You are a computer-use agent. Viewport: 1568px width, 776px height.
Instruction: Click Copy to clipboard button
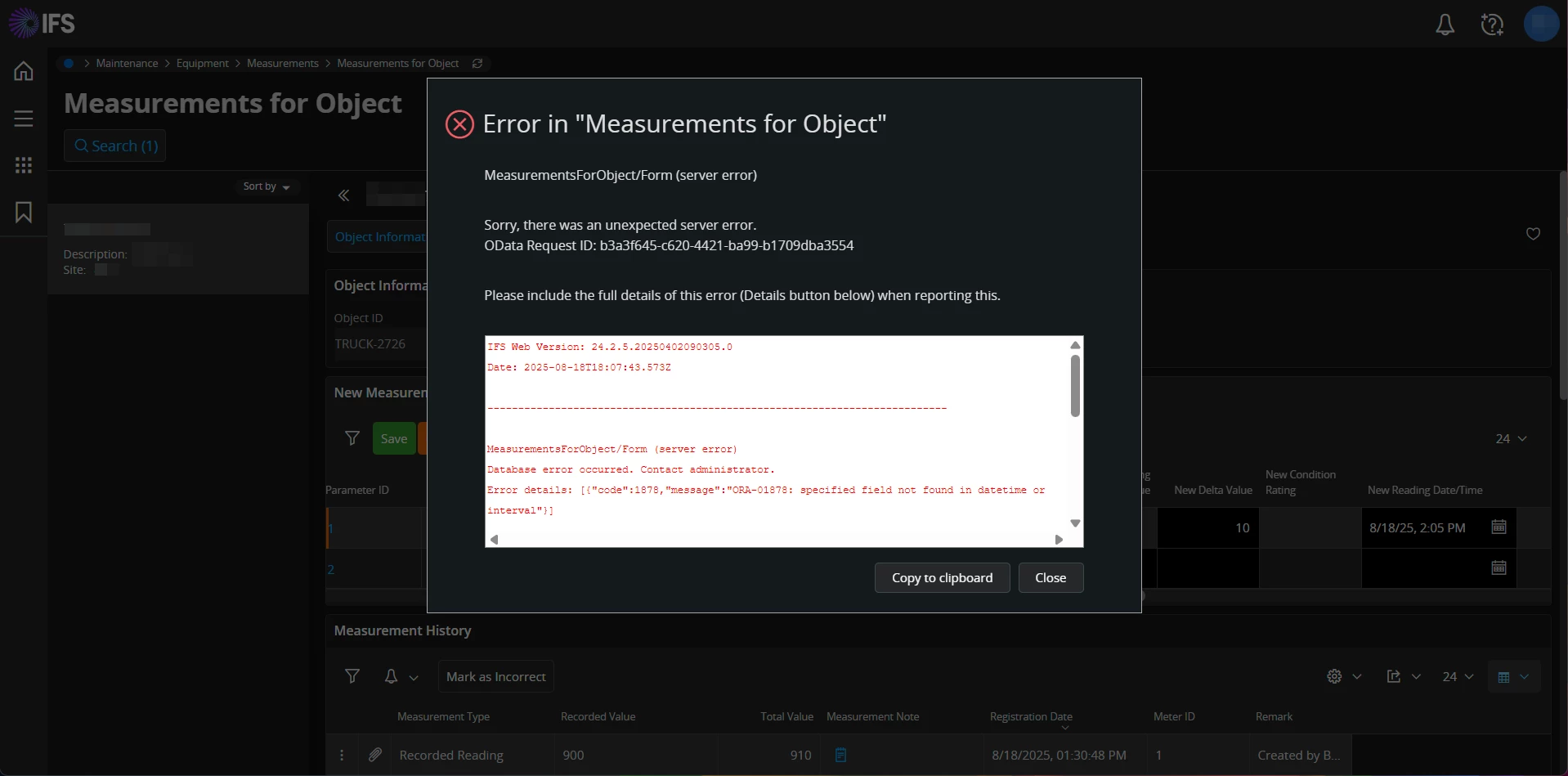(x=942, y=577)
